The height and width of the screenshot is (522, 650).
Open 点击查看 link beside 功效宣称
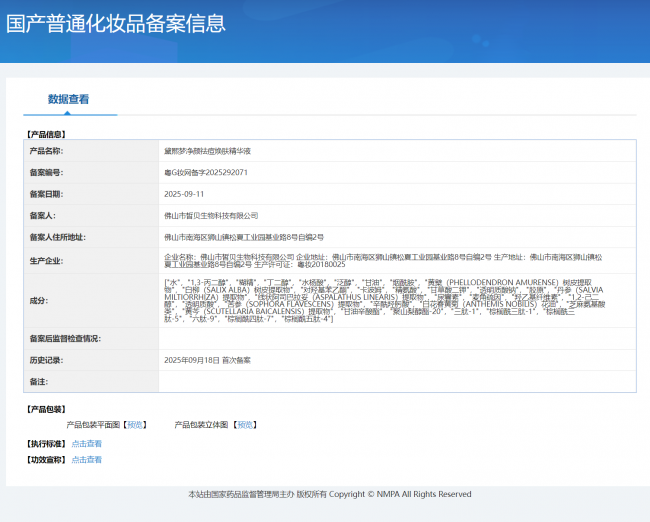click(87, 459)
